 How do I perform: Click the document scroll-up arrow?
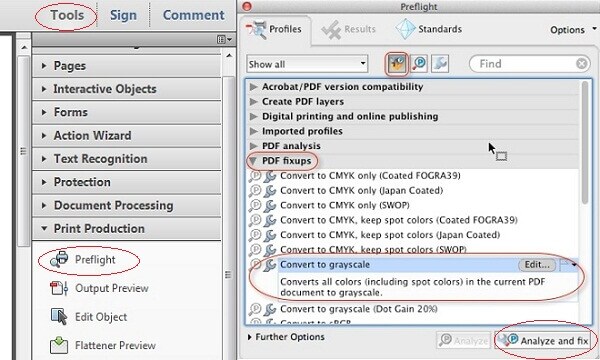pyautogui.click(x=24, y=48)
